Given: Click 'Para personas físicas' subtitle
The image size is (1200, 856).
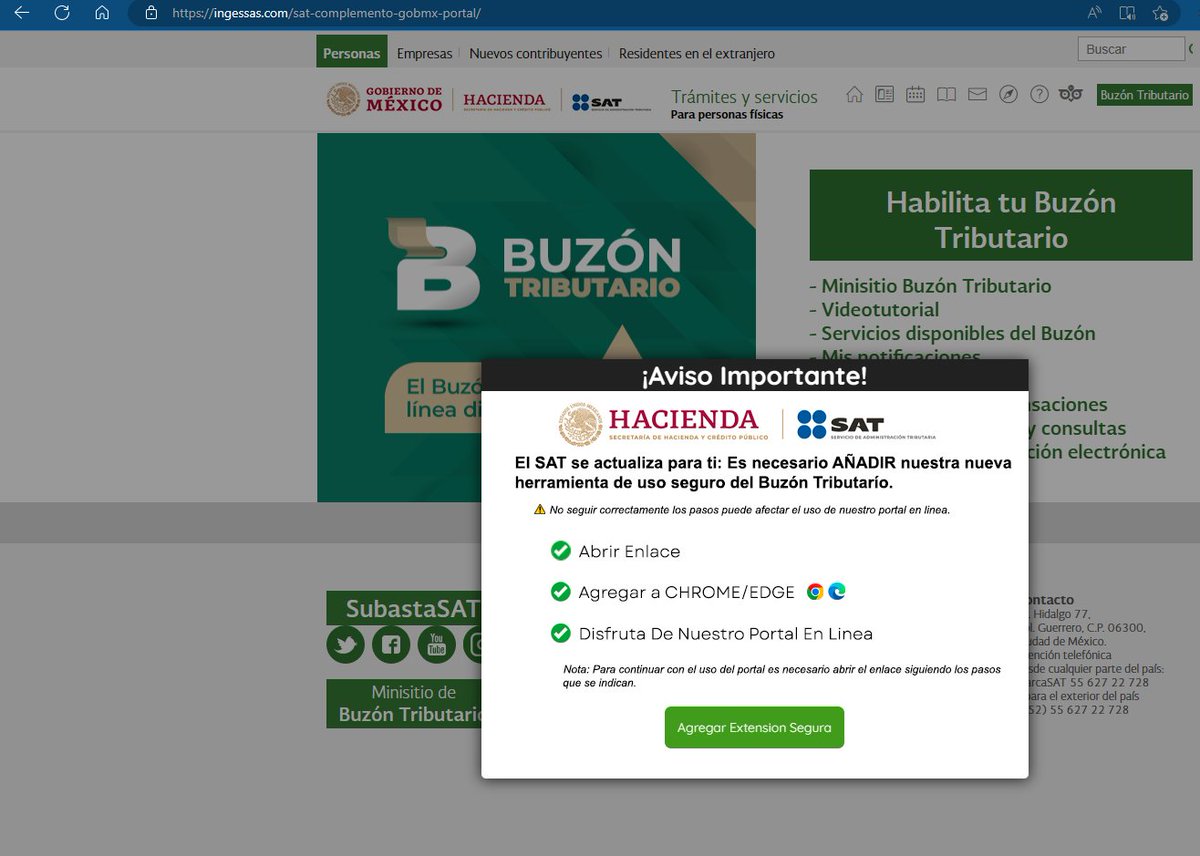Looking at the screenshot, I should [x=727, y=114].
